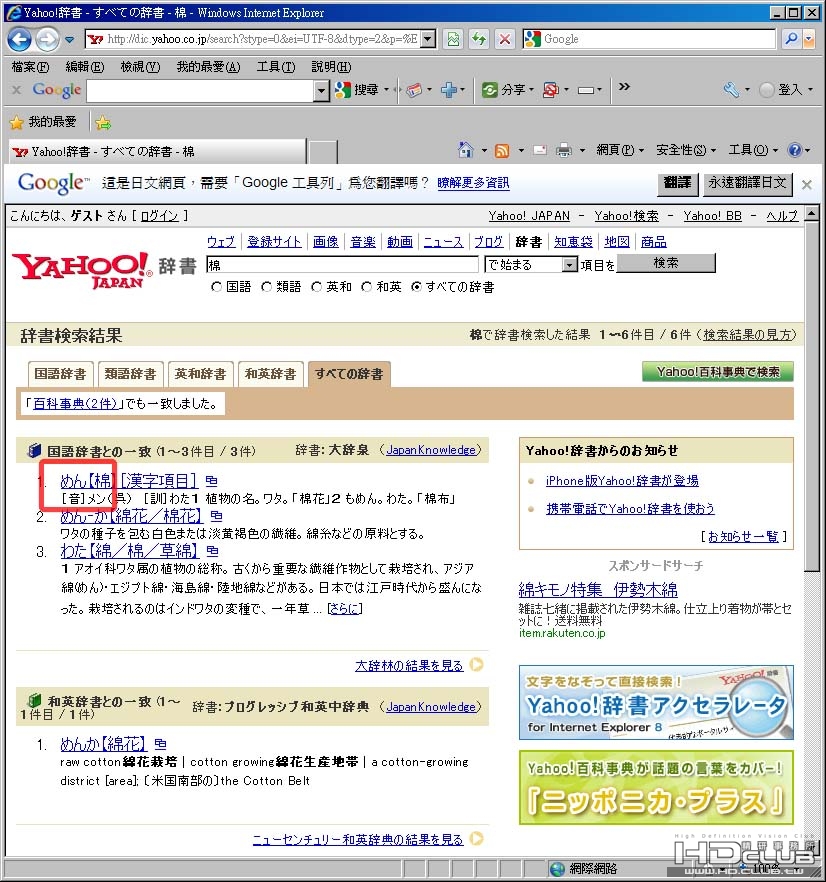Image resolution: width=826 pixels, height=882 pixels.
Task: Open the search provider dropdown arrow
Action: 809,39
